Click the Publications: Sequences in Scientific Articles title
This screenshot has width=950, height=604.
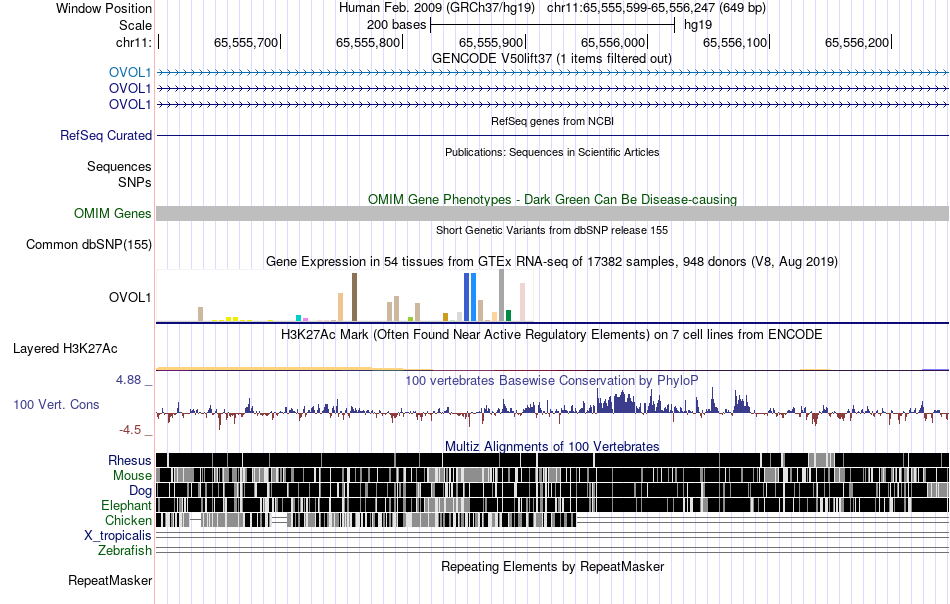[x=552, y=152]
